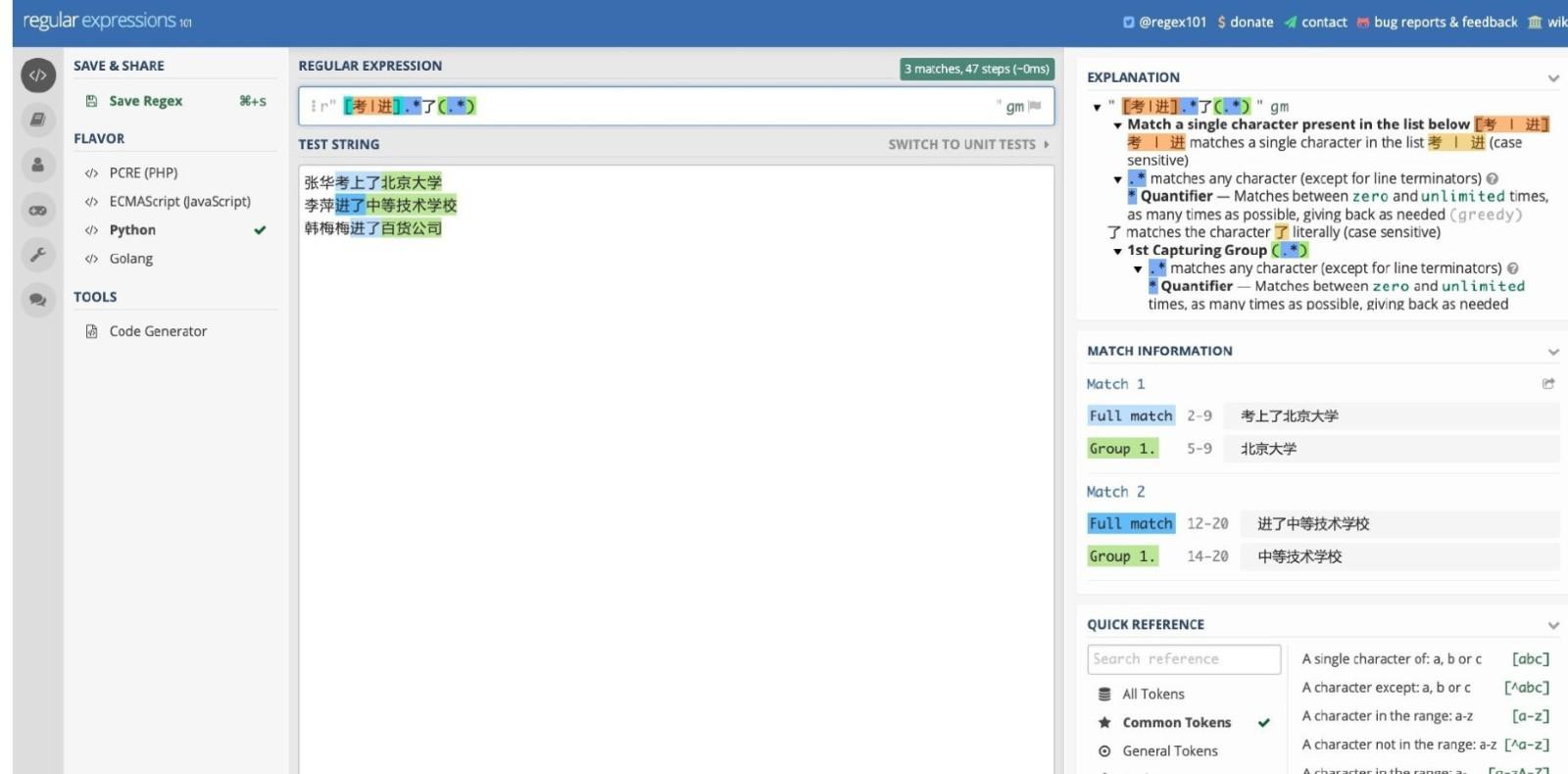Click the third test string line 韩梅梅进了百货公司

point(372,228)
